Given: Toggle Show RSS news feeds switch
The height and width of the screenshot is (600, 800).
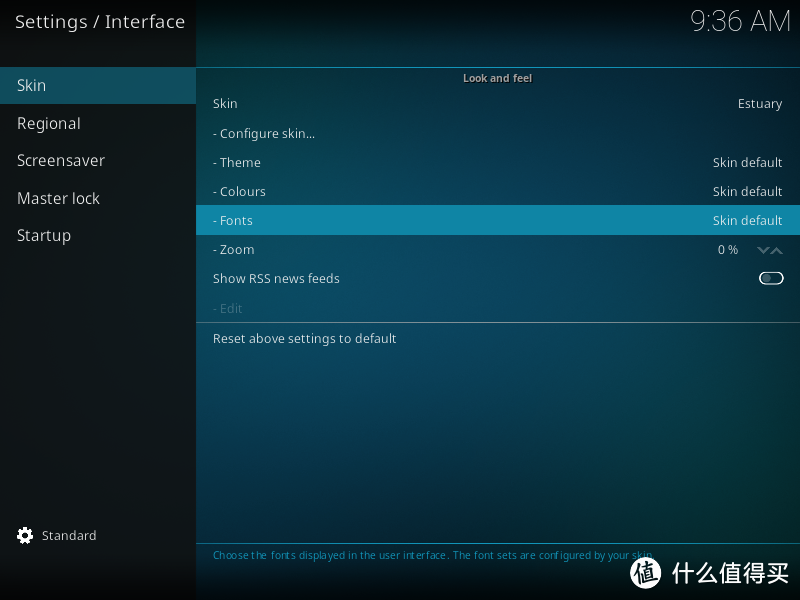Looking at the screenshot, I should point(771,278).
